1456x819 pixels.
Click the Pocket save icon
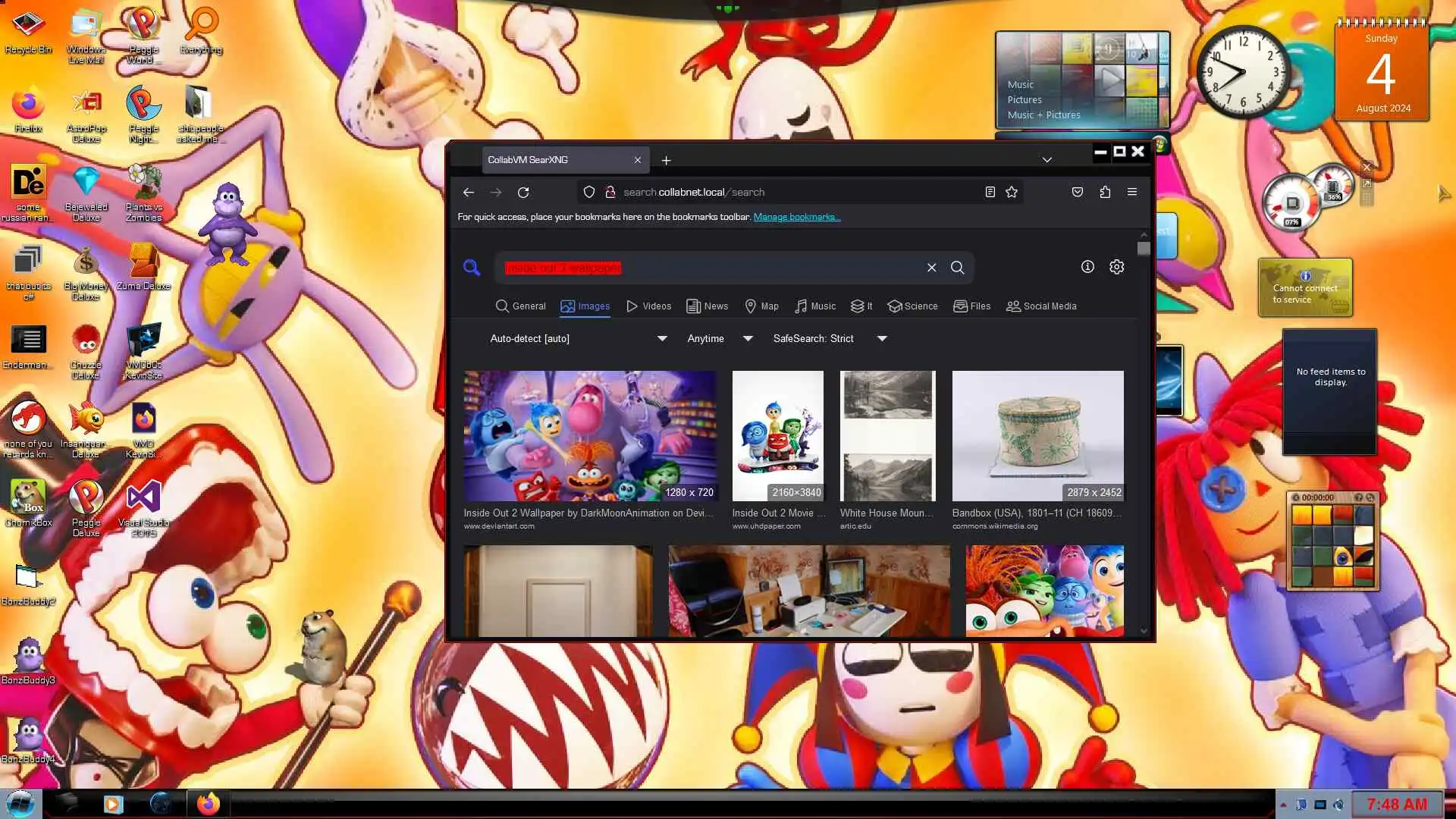tap(1078, 193)
